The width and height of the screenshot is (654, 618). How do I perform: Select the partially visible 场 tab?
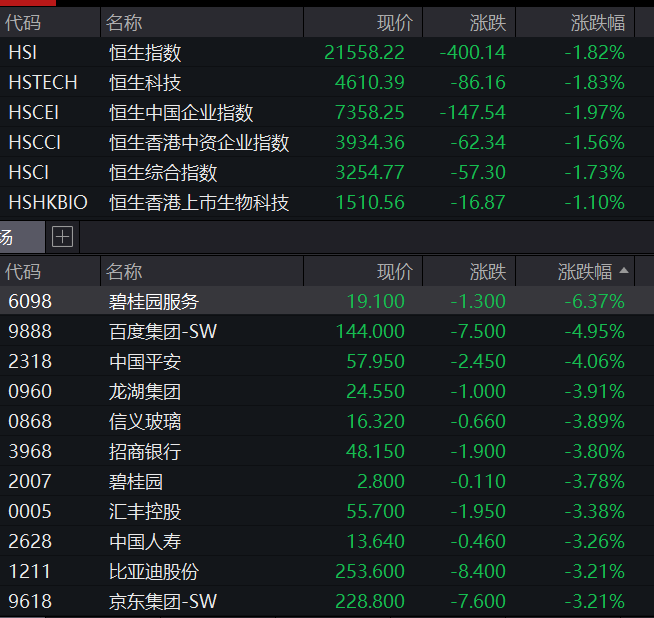coord(8,237)
